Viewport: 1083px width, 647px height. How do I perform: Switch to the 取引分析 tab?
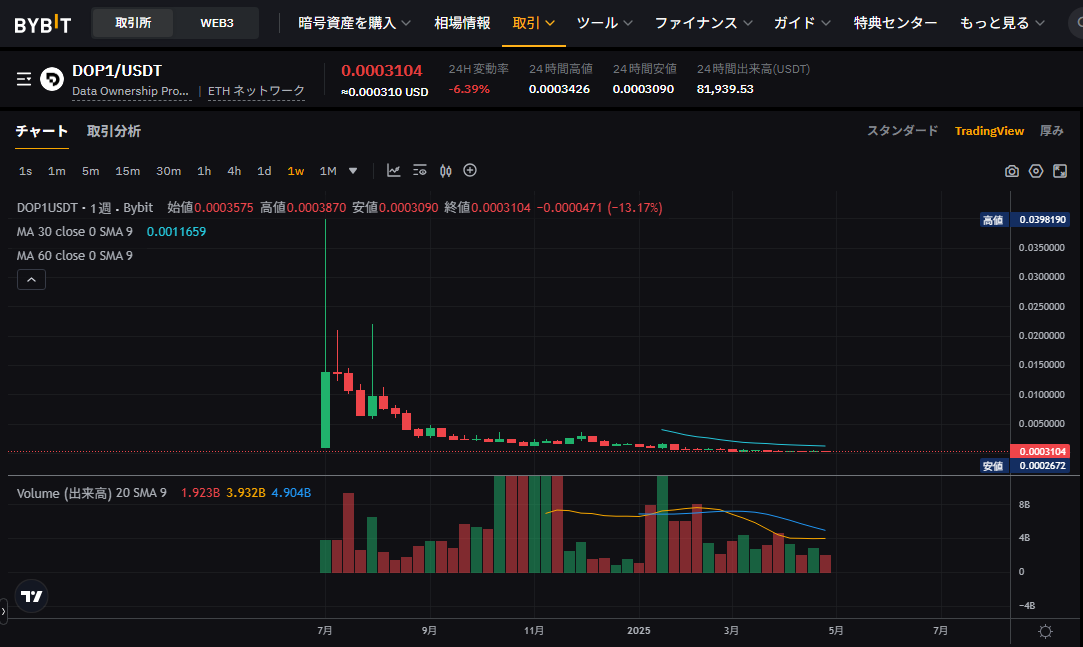coord(113,131)
